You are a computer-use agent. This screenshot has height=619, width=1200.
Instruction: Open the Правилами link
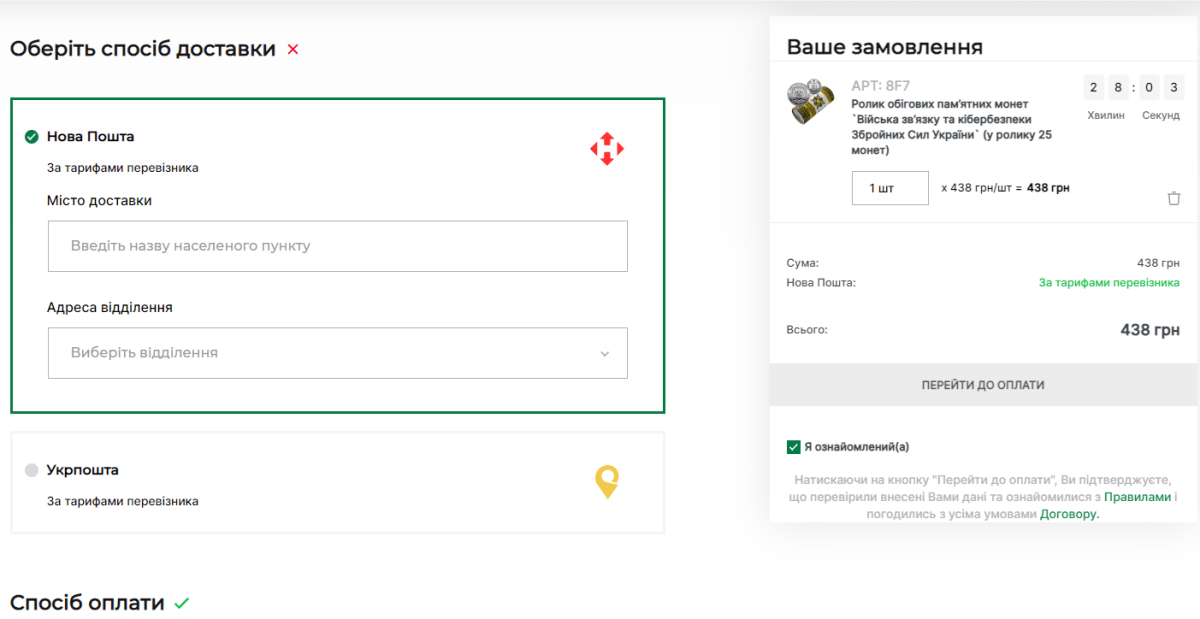click(1137, 497)
